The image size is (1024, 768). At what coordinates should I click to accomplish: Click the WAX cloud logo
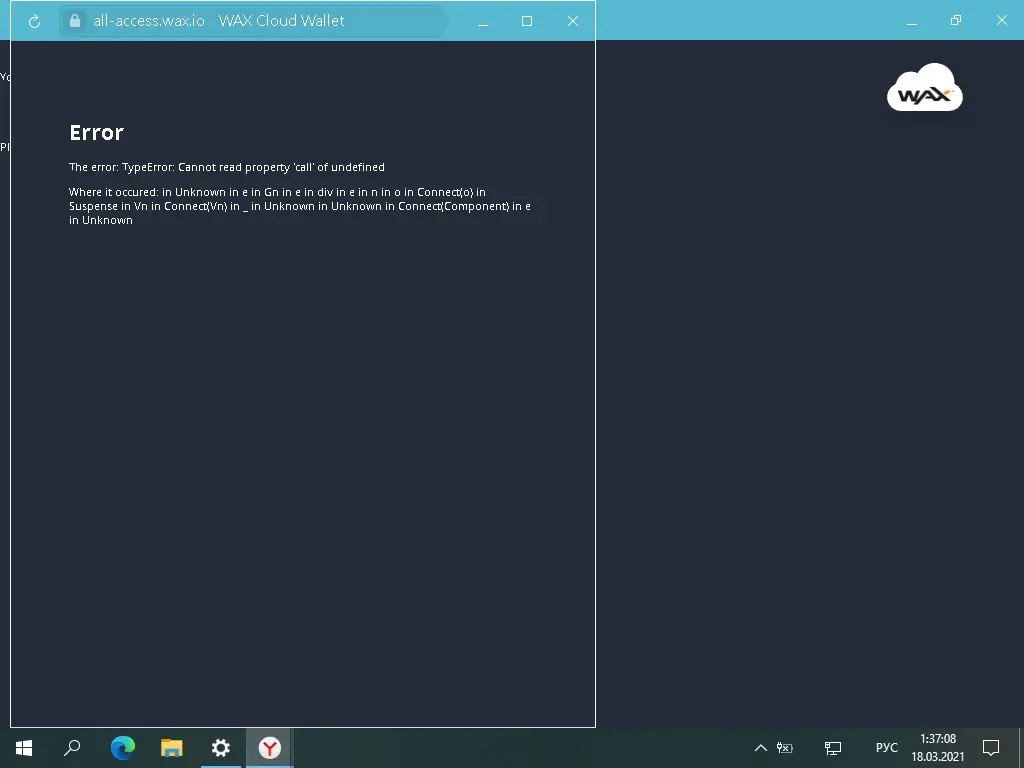pos(924,88)
